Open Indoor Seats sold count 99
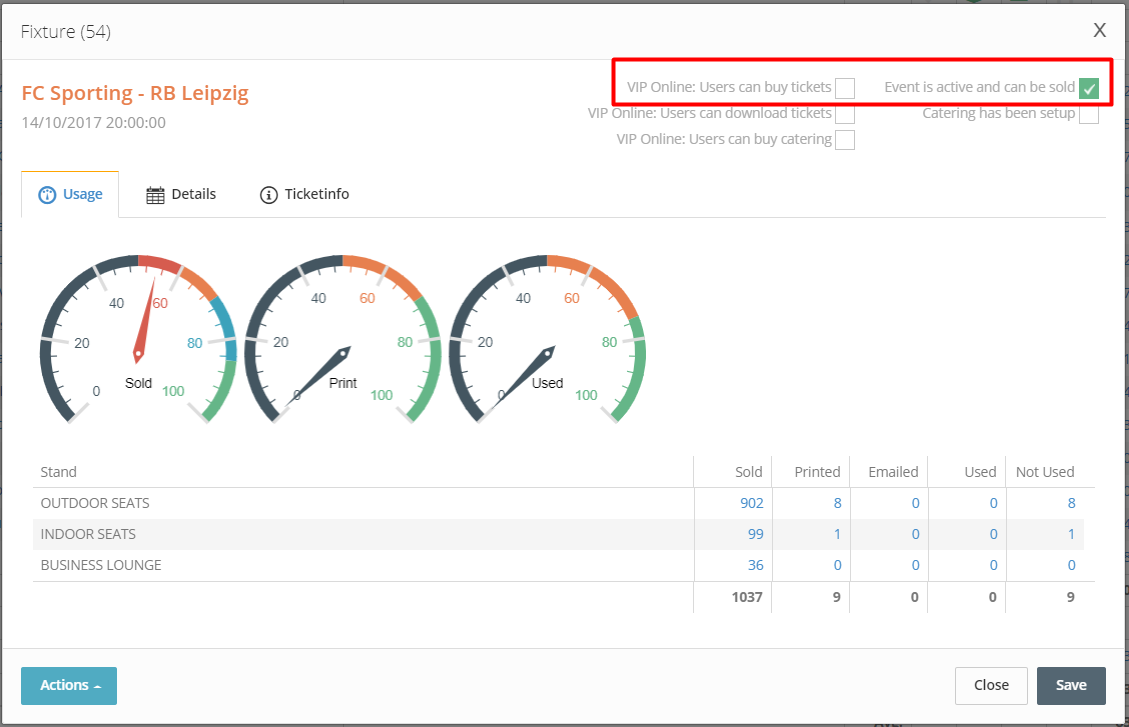This screenshot has width=1129, height=727. (755, 534)
